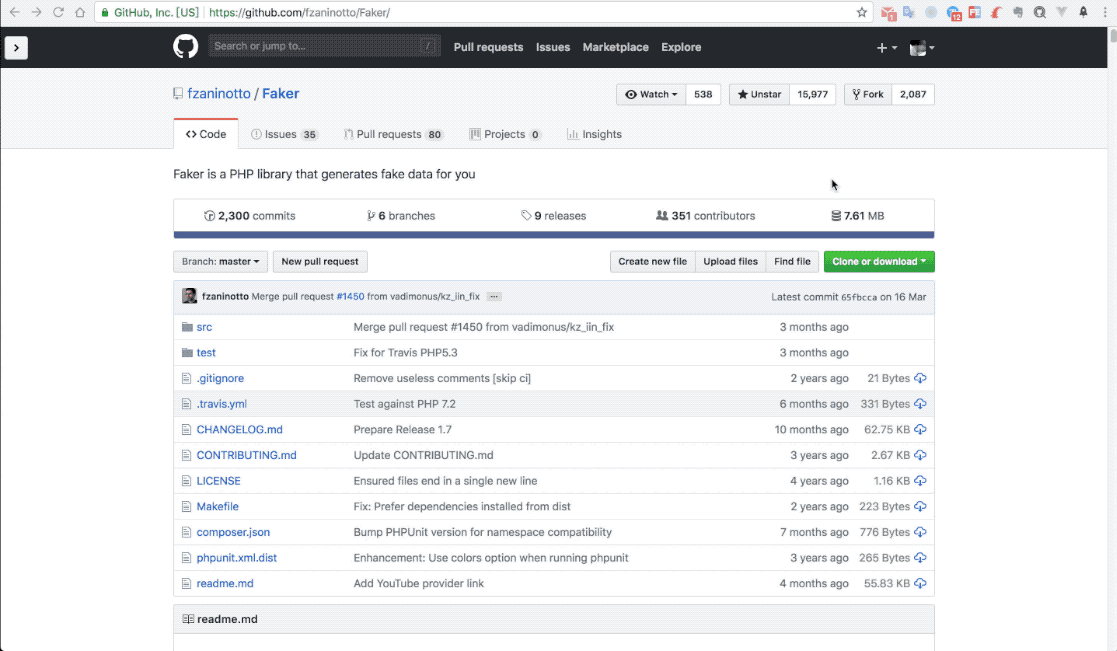
Task: Focus the Search or jump to field
Action: coord(324,46)
